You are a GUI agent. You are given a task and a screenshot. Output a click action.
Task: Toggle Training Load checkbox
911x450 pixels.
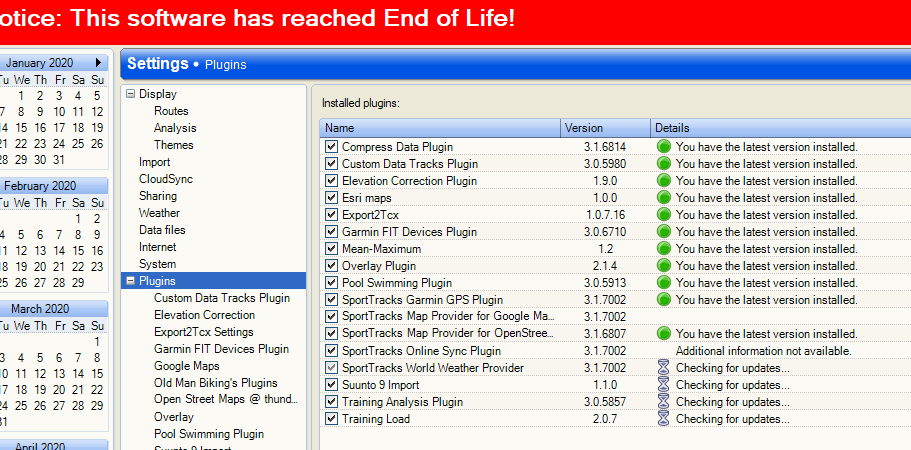point(331,419)
